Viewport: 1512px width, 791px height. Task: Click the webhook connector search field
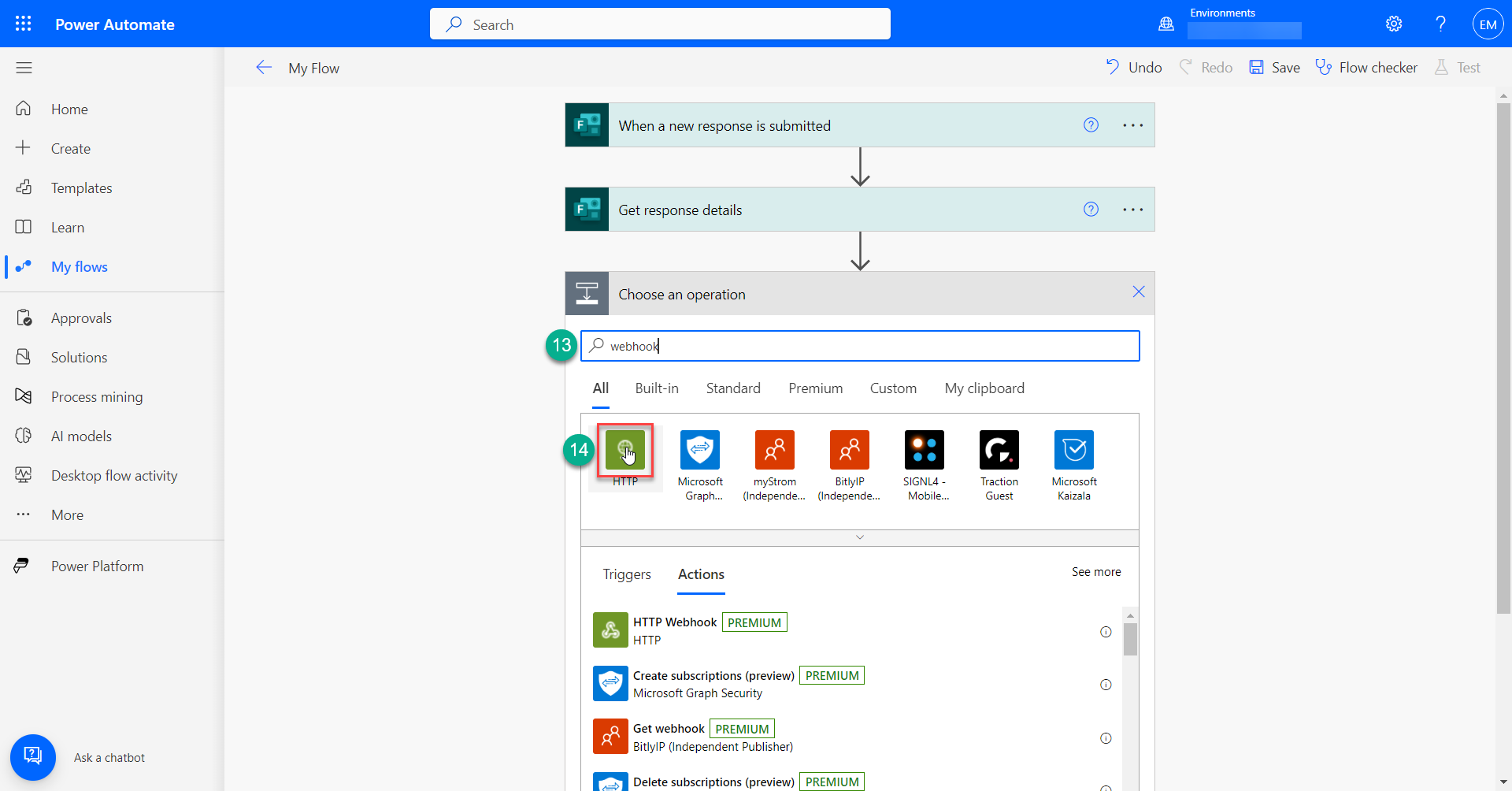[x=860, y=346]
